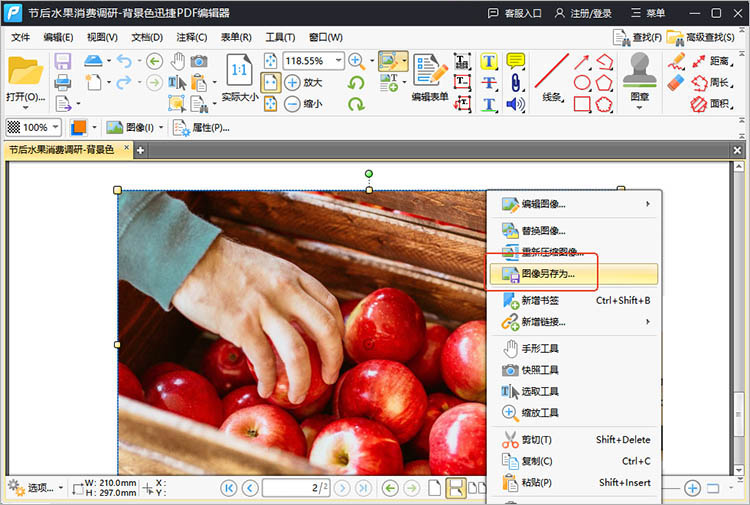Select the Eraser tool
Screen dimensions: 750x505
pyautogui.click(x=676, y=82)
